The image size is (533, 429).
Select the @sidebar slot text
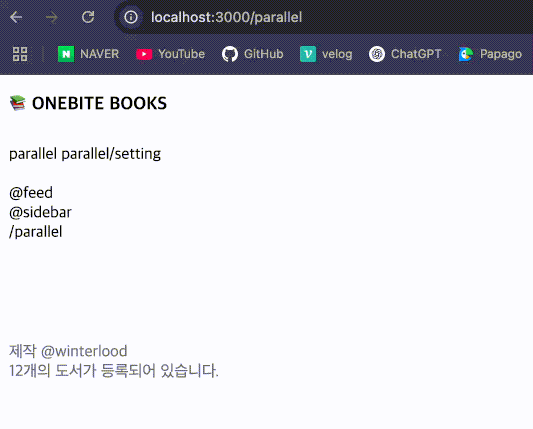[40, 212]
